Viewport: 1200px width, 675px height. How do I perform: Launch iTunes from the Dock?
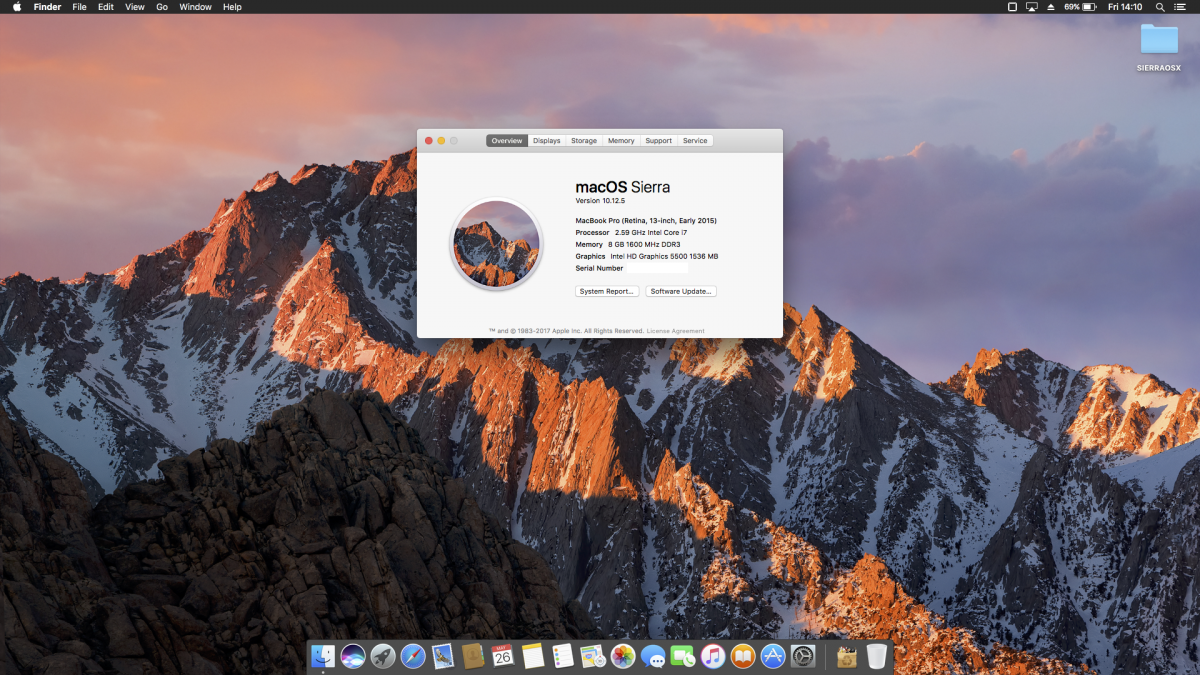click(713, 656)
